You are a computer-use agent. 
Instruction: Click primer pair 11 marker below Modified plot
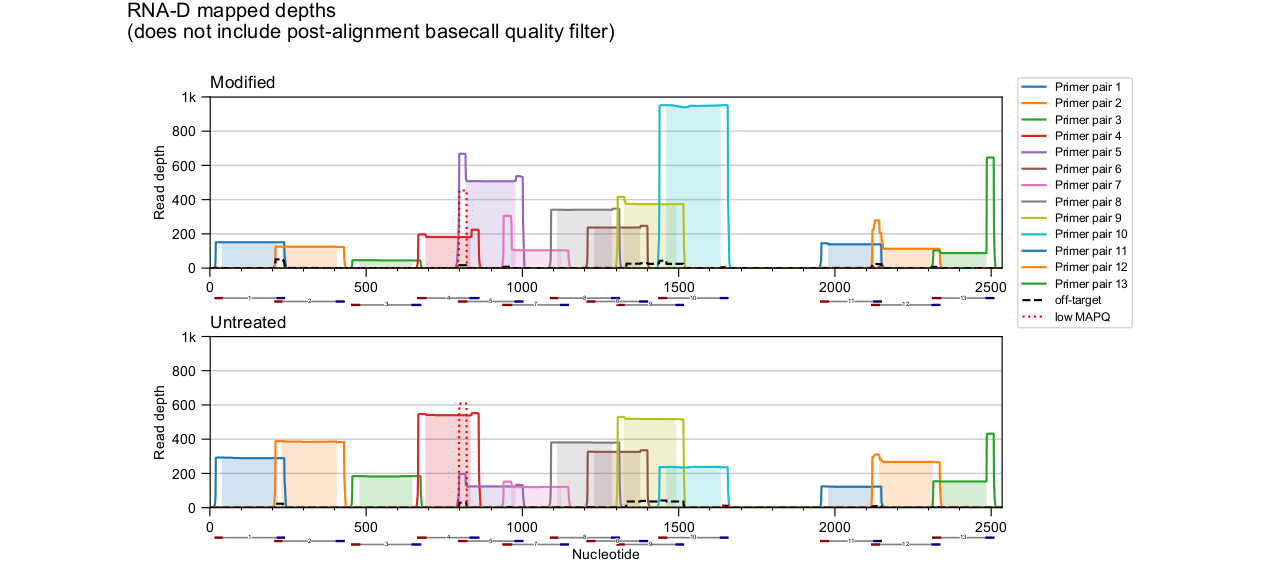pyautogui.click(x=850, y=299)
